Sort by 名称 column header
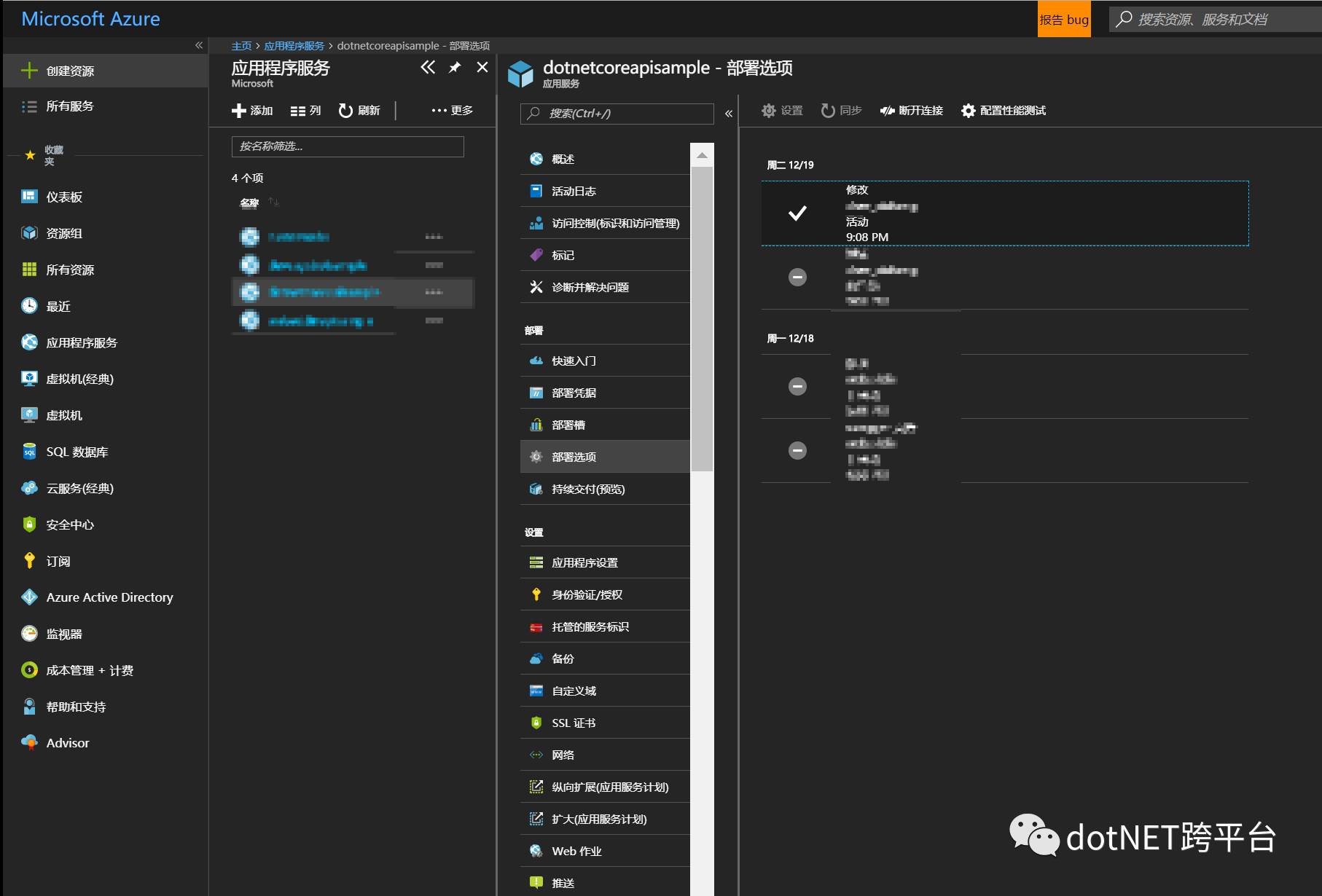 coord(250,203)
